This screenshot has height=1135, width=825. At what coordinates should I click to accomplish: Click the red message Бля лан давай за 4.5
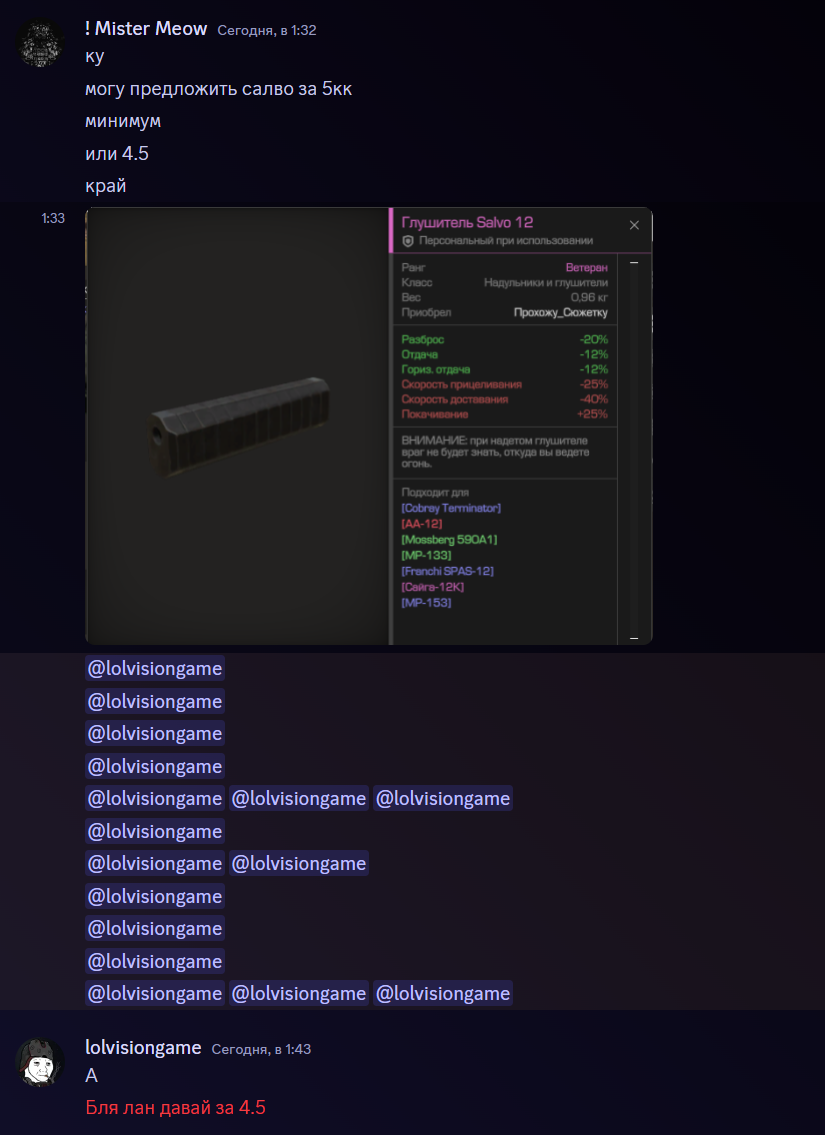[175, 1107]
